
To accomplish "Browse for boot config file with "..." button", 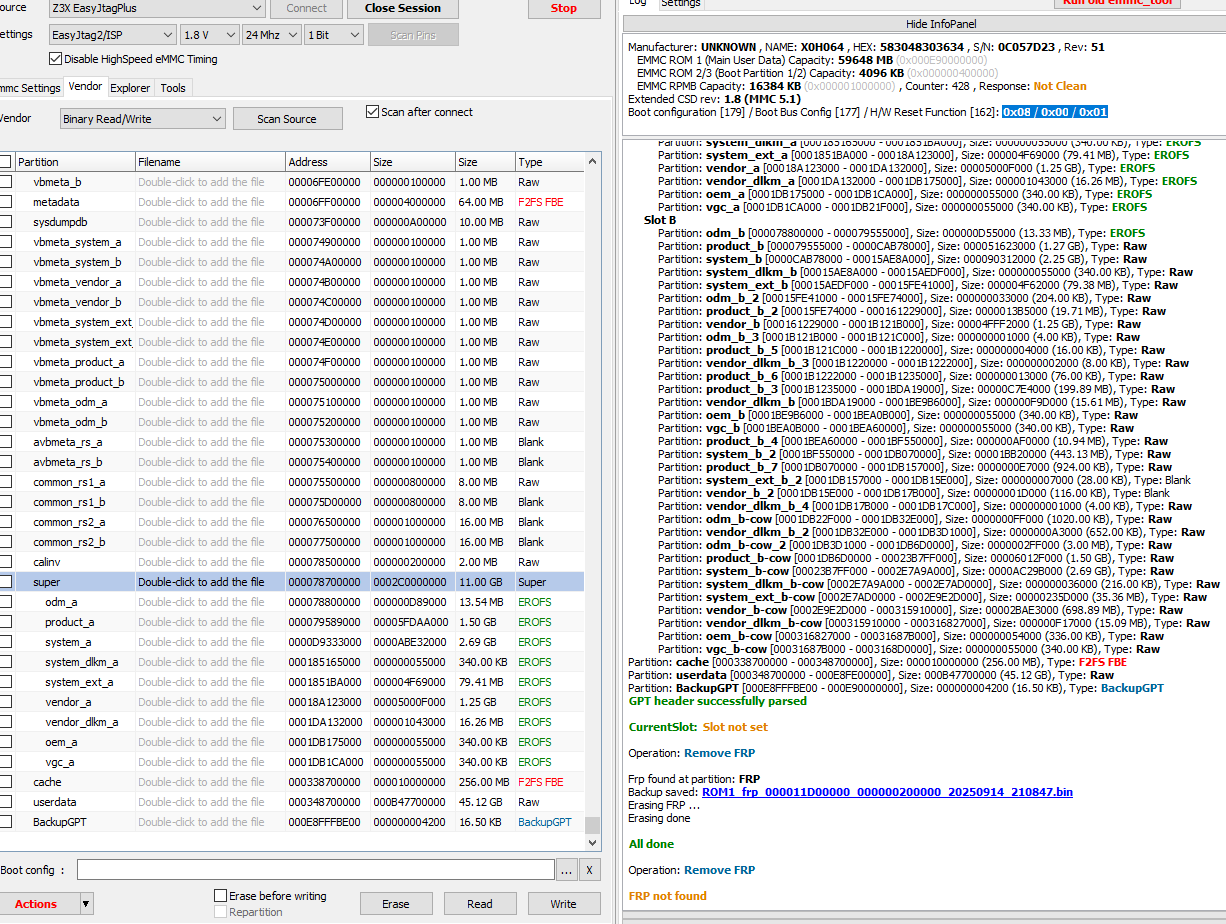I will coord(567,870).
